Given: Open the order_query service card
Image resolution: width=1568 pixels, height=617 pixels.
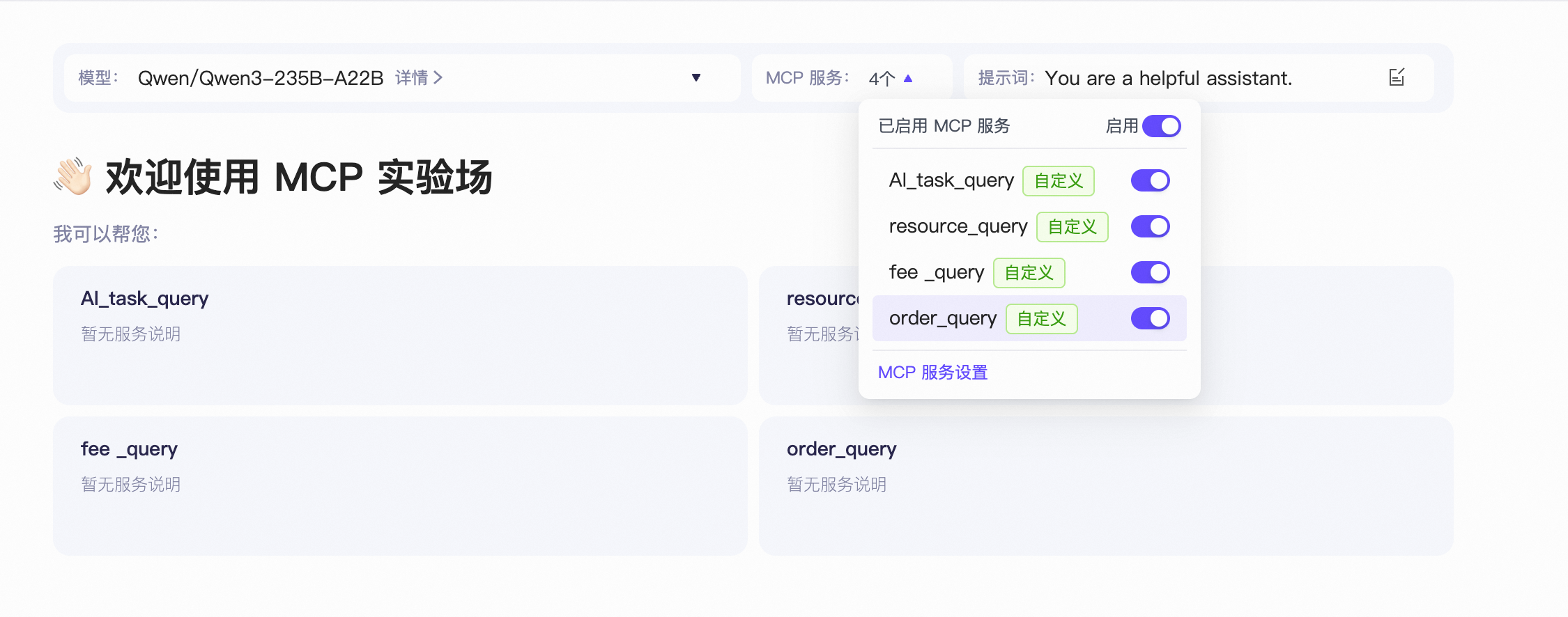Looking at the screenshot, I should pos(1105,485).
